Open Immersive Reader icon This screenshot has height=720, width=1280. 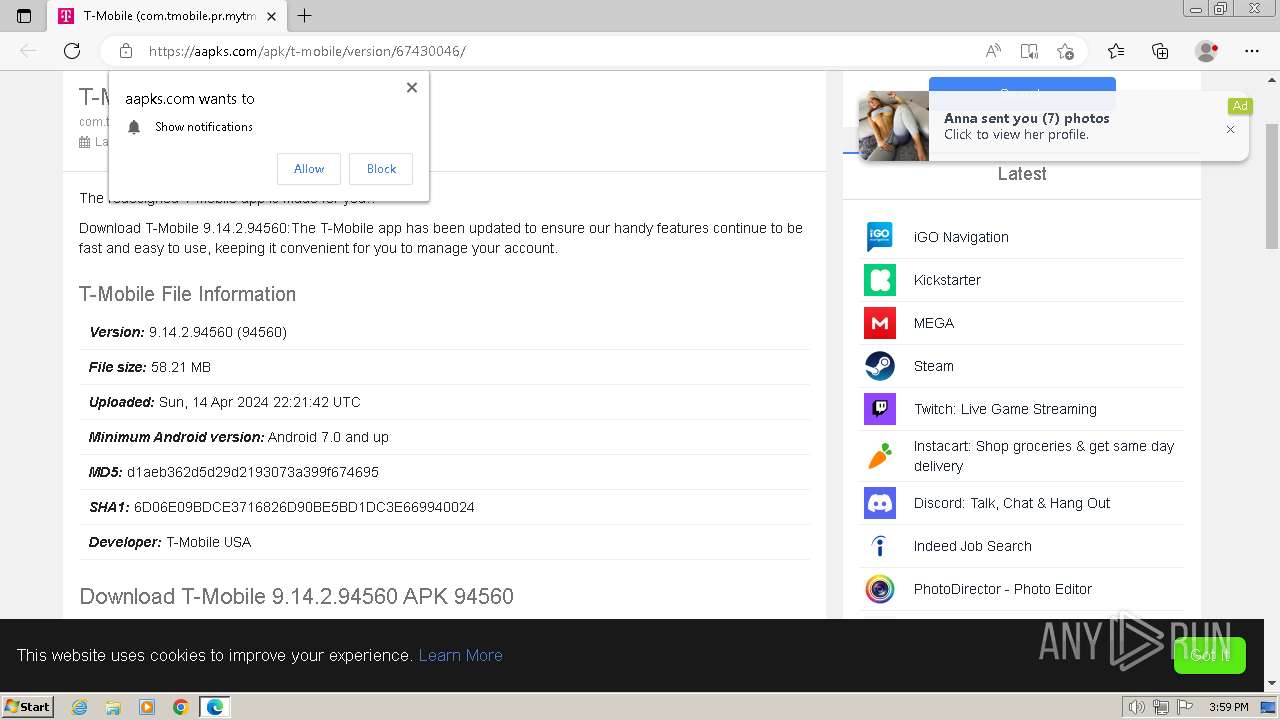(x=1029, y=51)
